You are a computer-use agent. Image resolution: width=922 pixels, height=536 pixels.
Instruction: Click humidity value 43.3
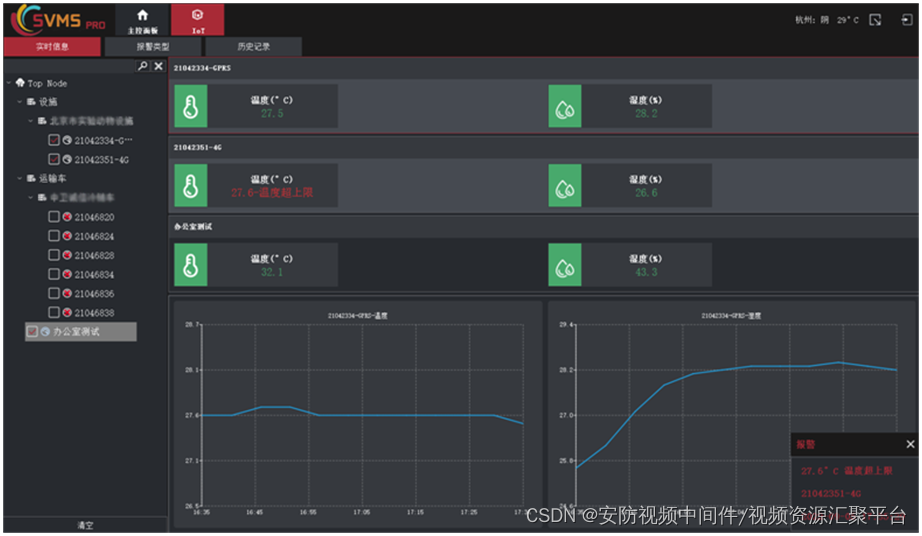point(646,272)
